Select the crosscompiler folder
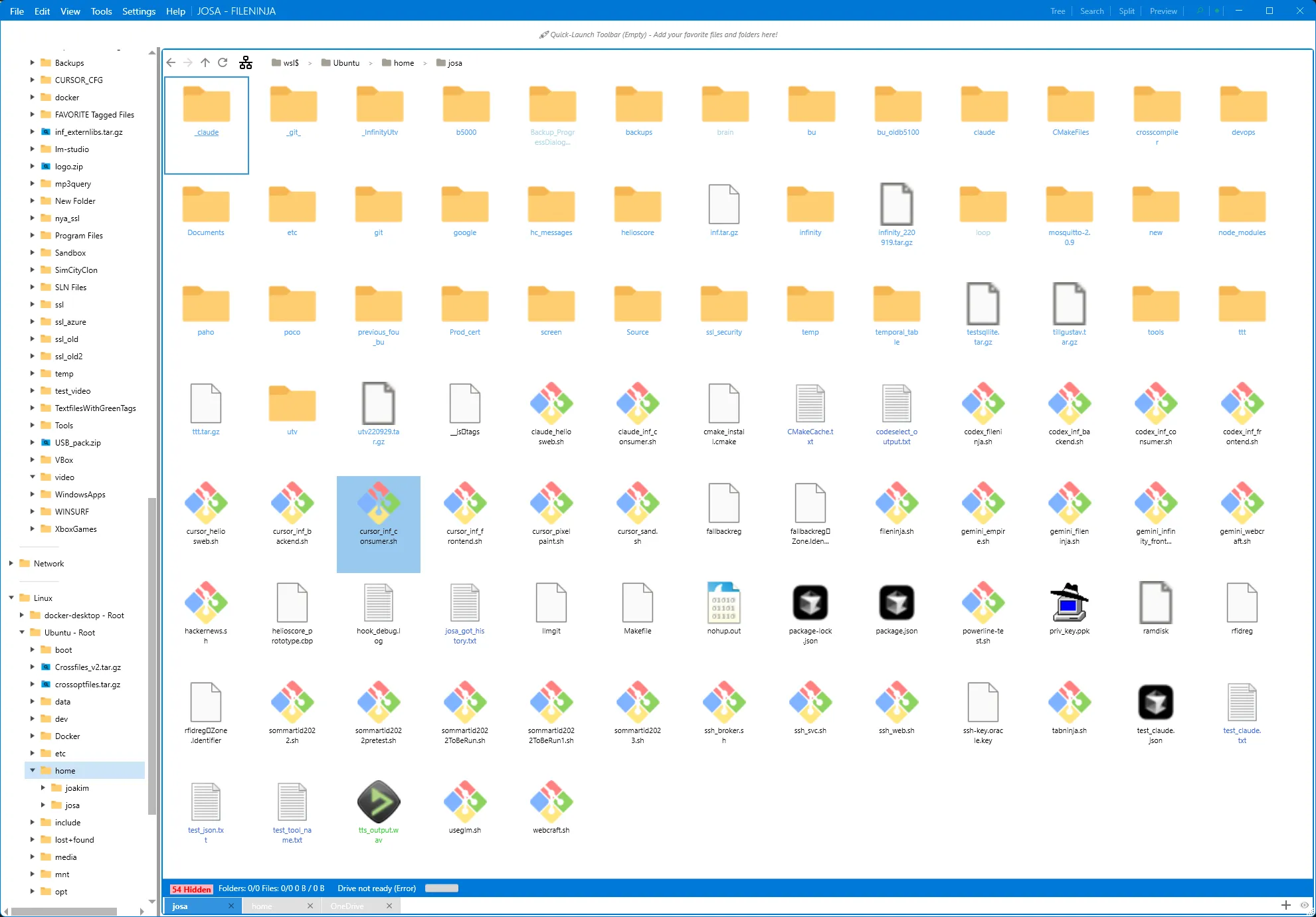 point(1157,116)
